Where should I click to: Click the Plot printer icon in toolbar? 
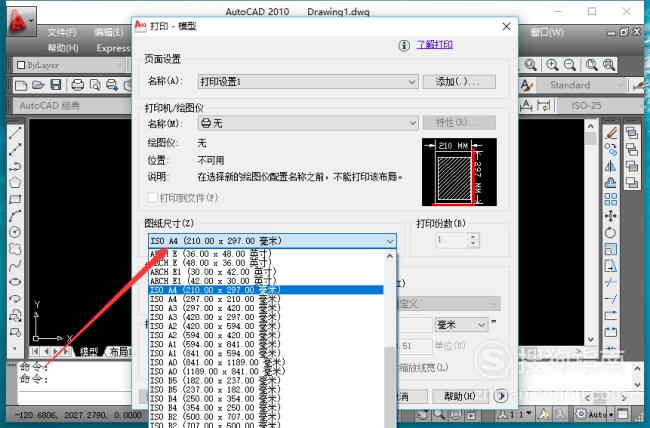[x=78, y=85]
